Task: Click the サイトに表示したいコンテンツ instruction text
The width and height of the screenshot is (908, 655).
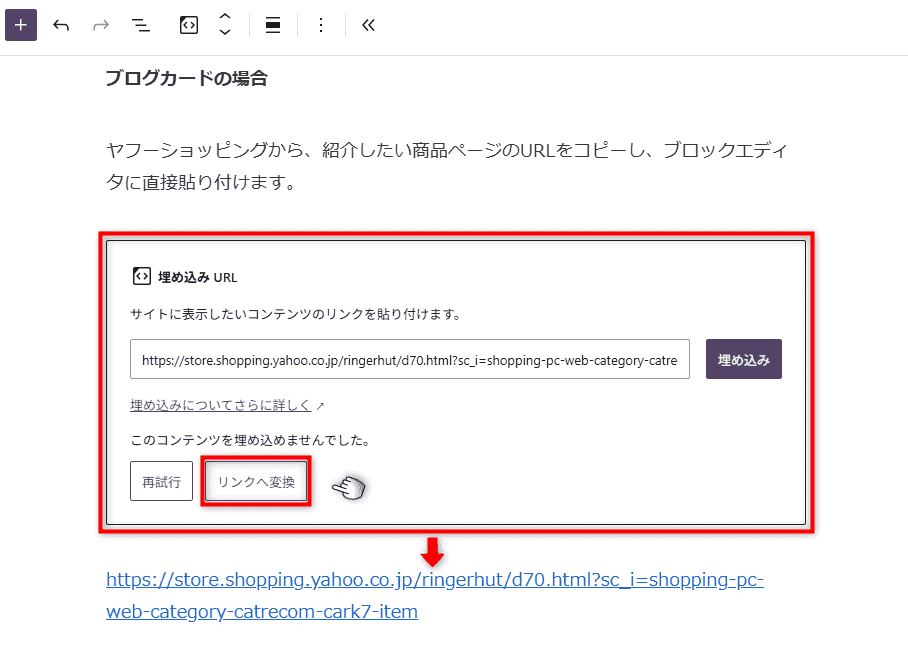Action: (296, 314)
